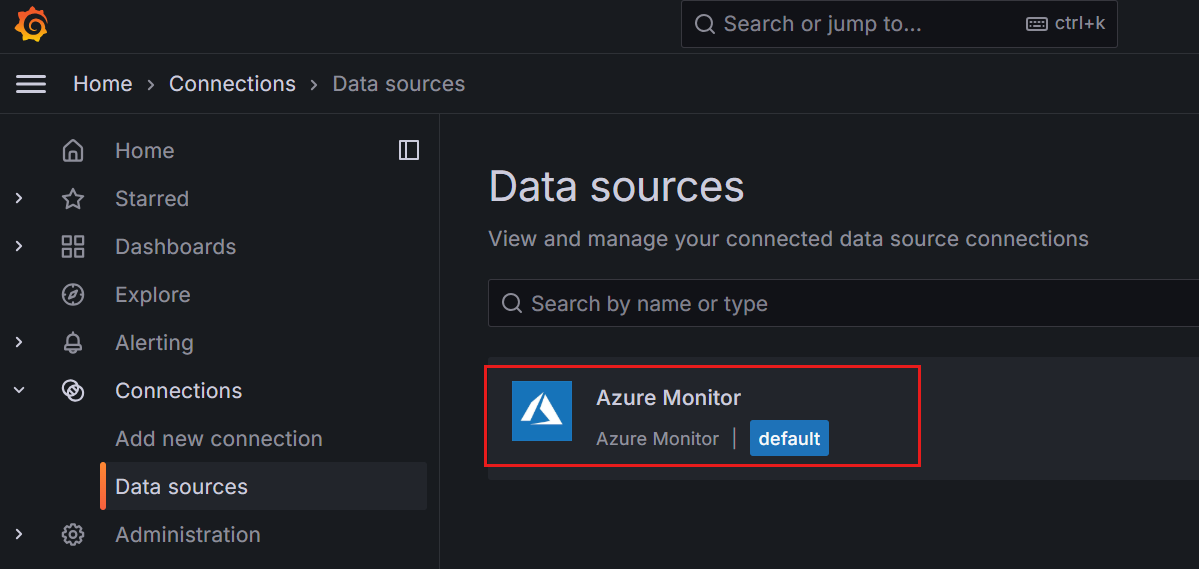Open the Azure Monitor data source title
The image size is (1199, 569).
pyautogui.click(x=668, y=398)
